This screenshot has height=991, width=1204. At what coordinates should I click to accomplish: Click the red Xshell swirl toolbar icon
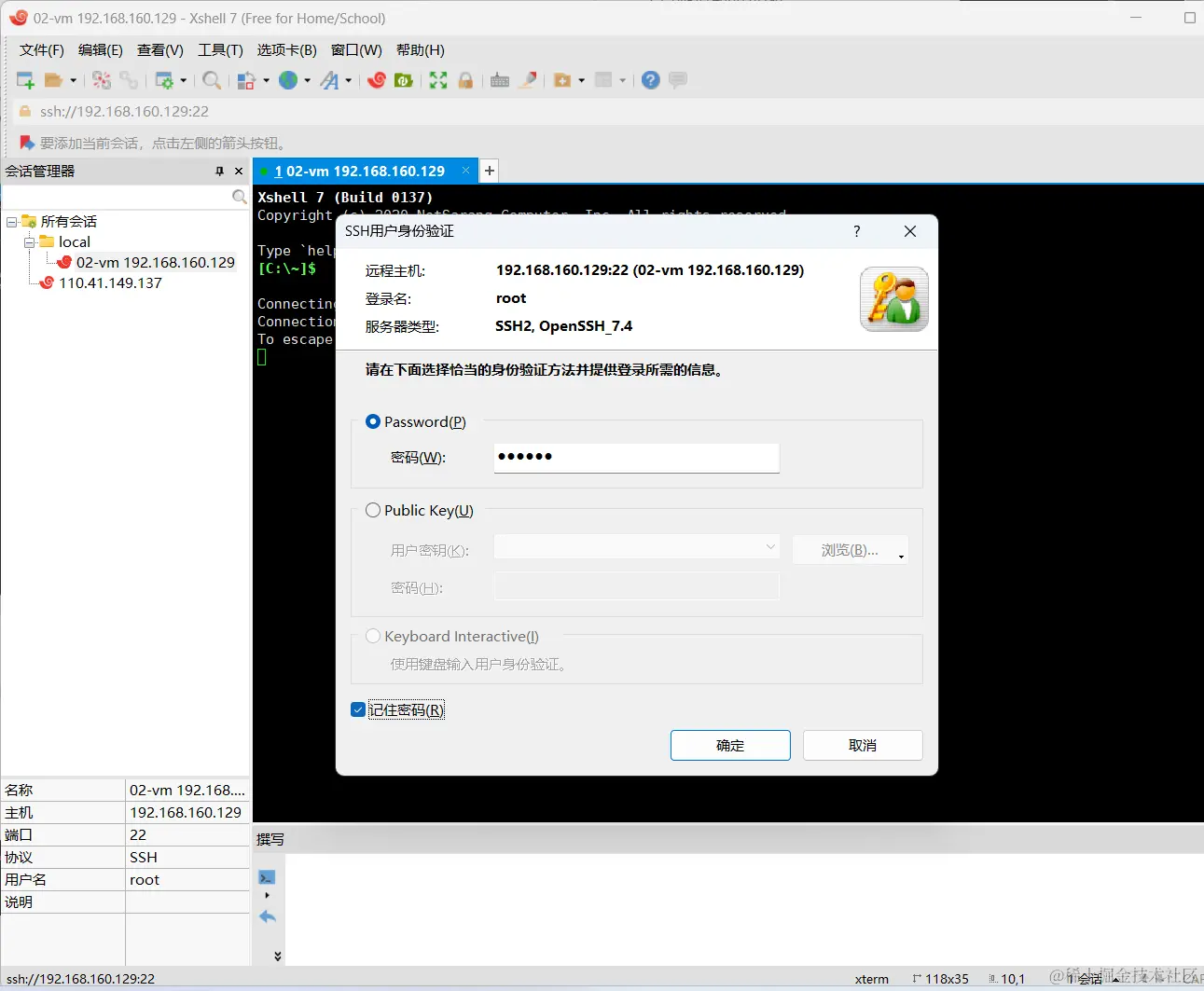pos(377,80)
